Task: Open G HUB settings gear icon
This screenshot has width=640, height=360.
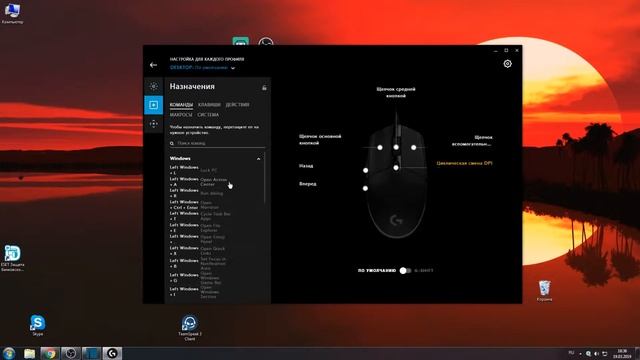Action: click(x=507, y=64)
